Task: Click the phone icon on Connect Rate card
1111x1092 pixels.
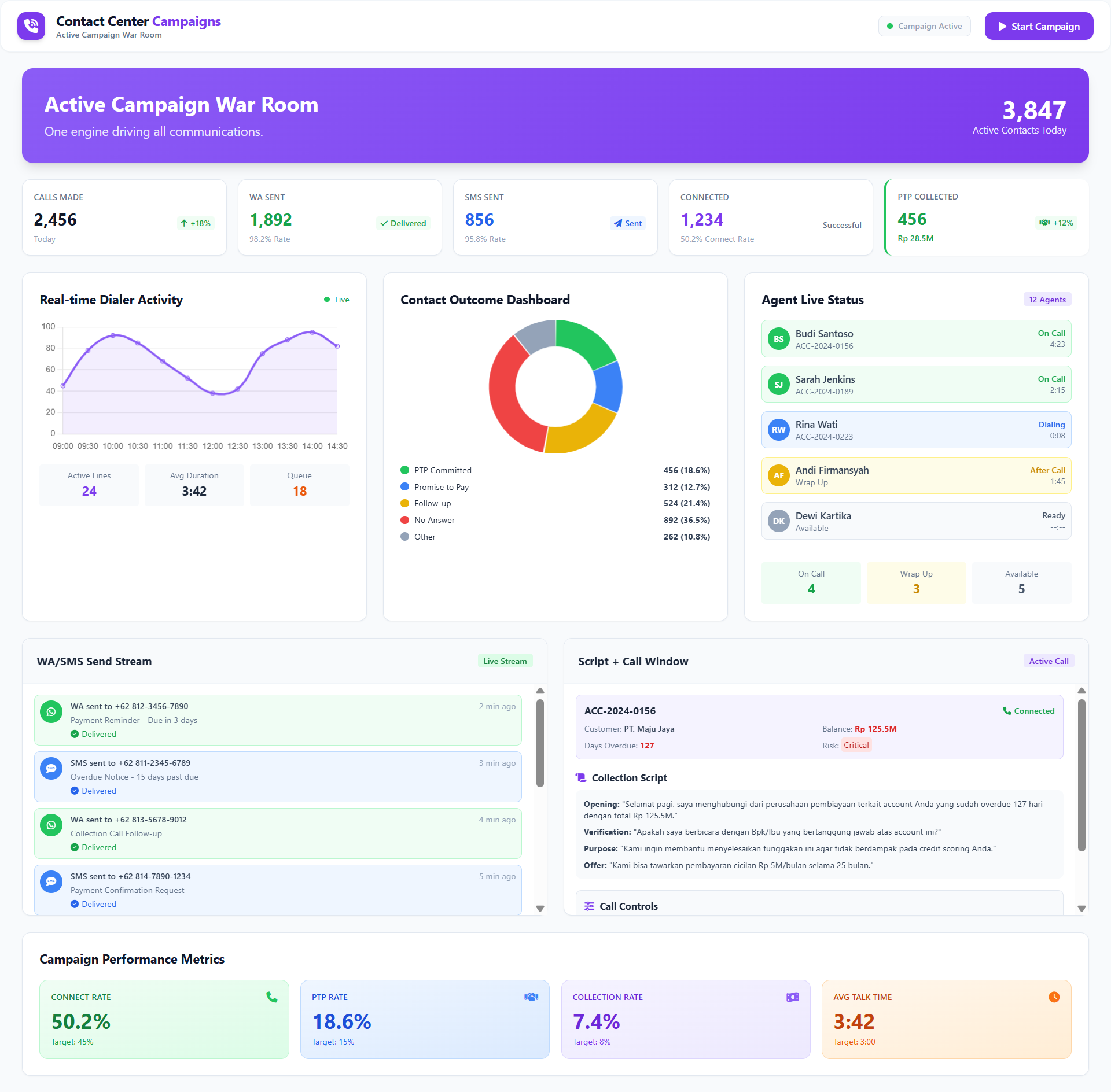Action: pos(271,997)
